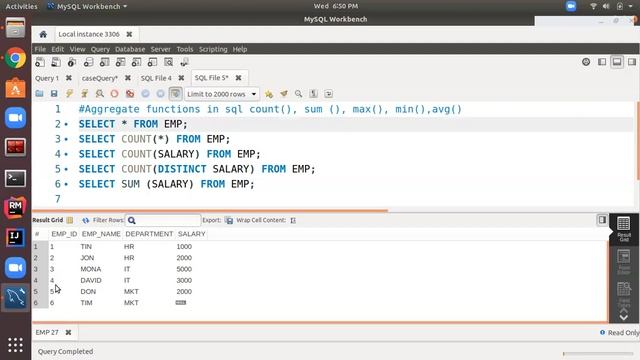The width and height of the screenshot is (640, 360).
Task: Close the EMP 27 result tab
Action: [x=69, y=332]
